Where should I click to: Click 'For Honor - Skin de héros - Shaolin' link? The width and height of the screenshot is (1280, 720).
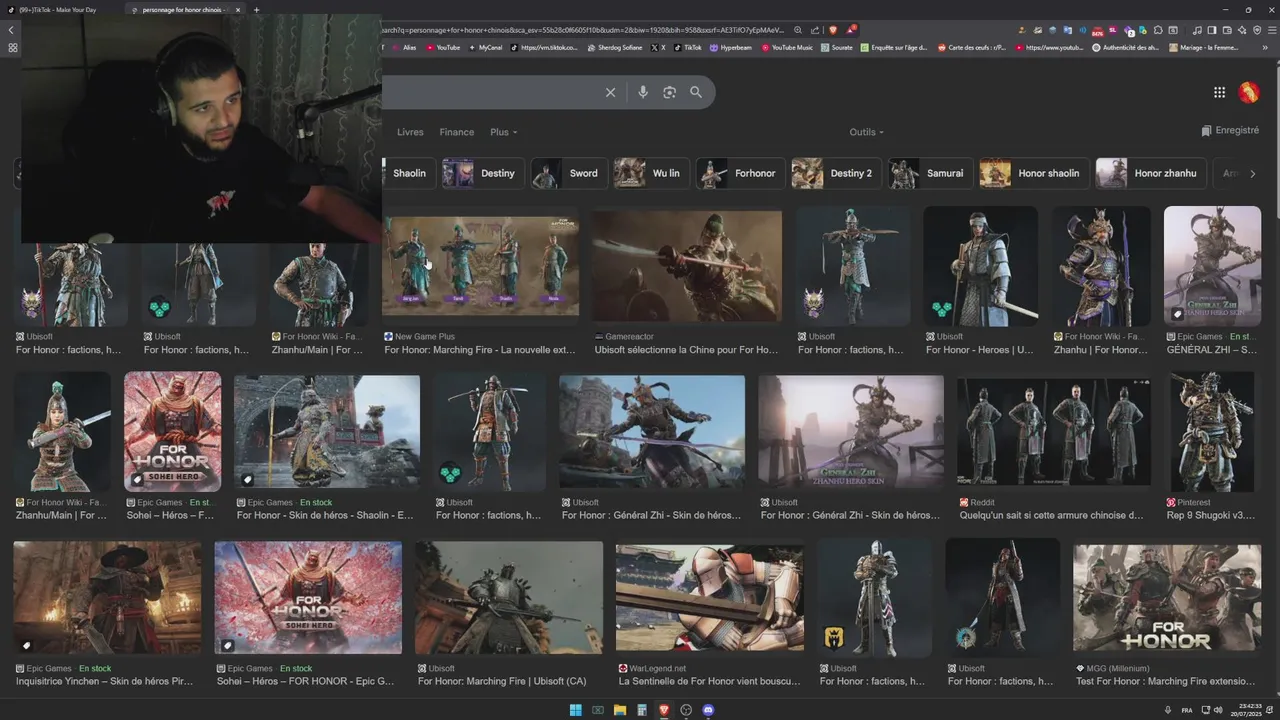[x=325, y=515]
